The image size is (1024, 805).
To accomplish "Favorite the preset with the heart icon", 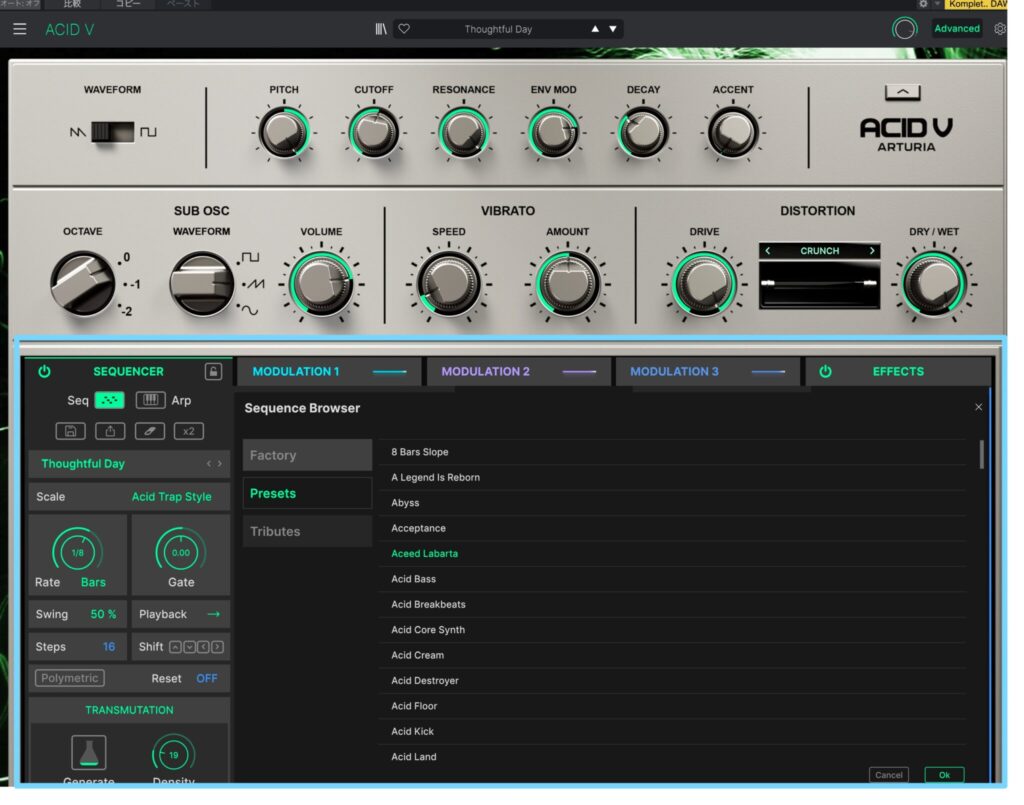I will (404, 29).
